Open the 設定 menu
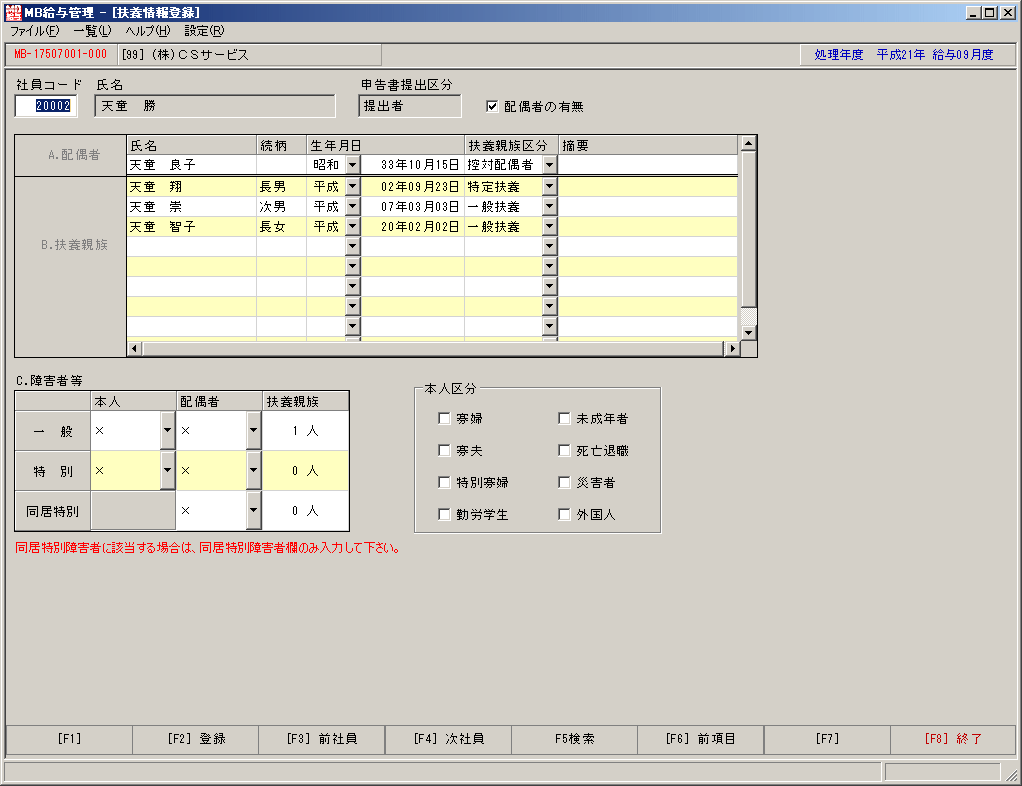Screen dimensions: 1022x786 204,31
